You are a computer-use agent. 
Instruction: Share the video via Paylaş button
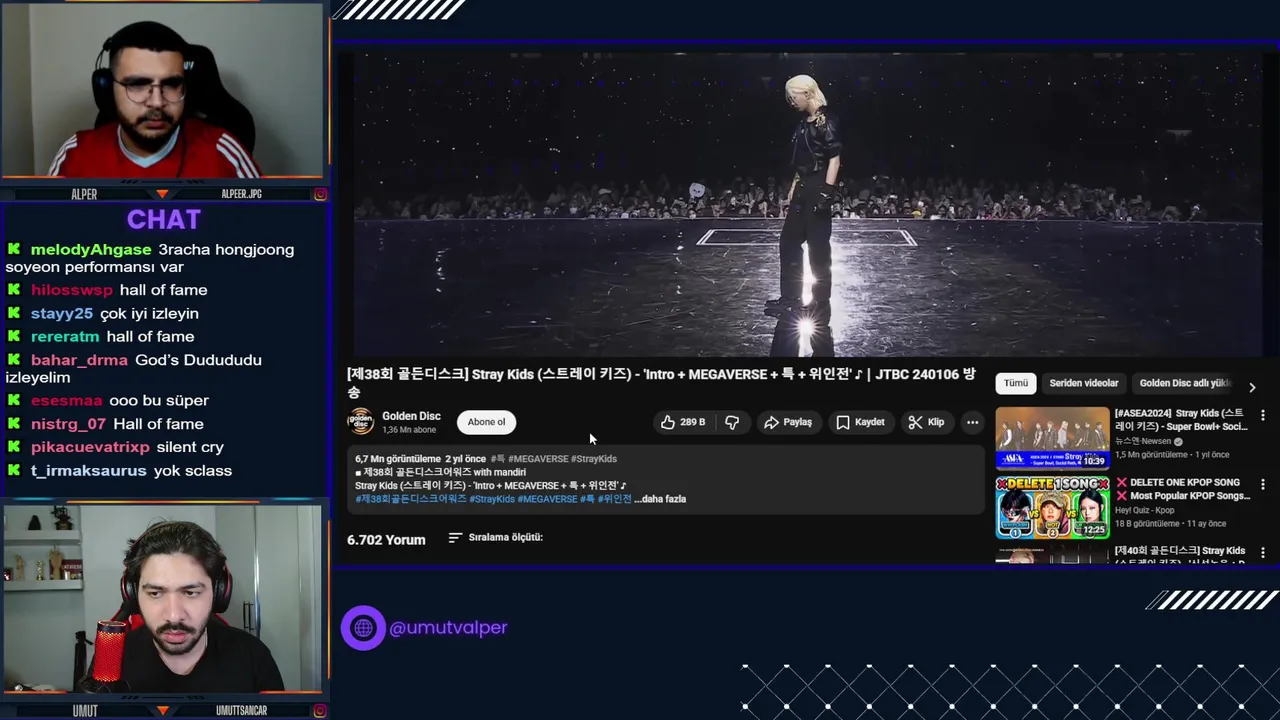tap(788, 422)
